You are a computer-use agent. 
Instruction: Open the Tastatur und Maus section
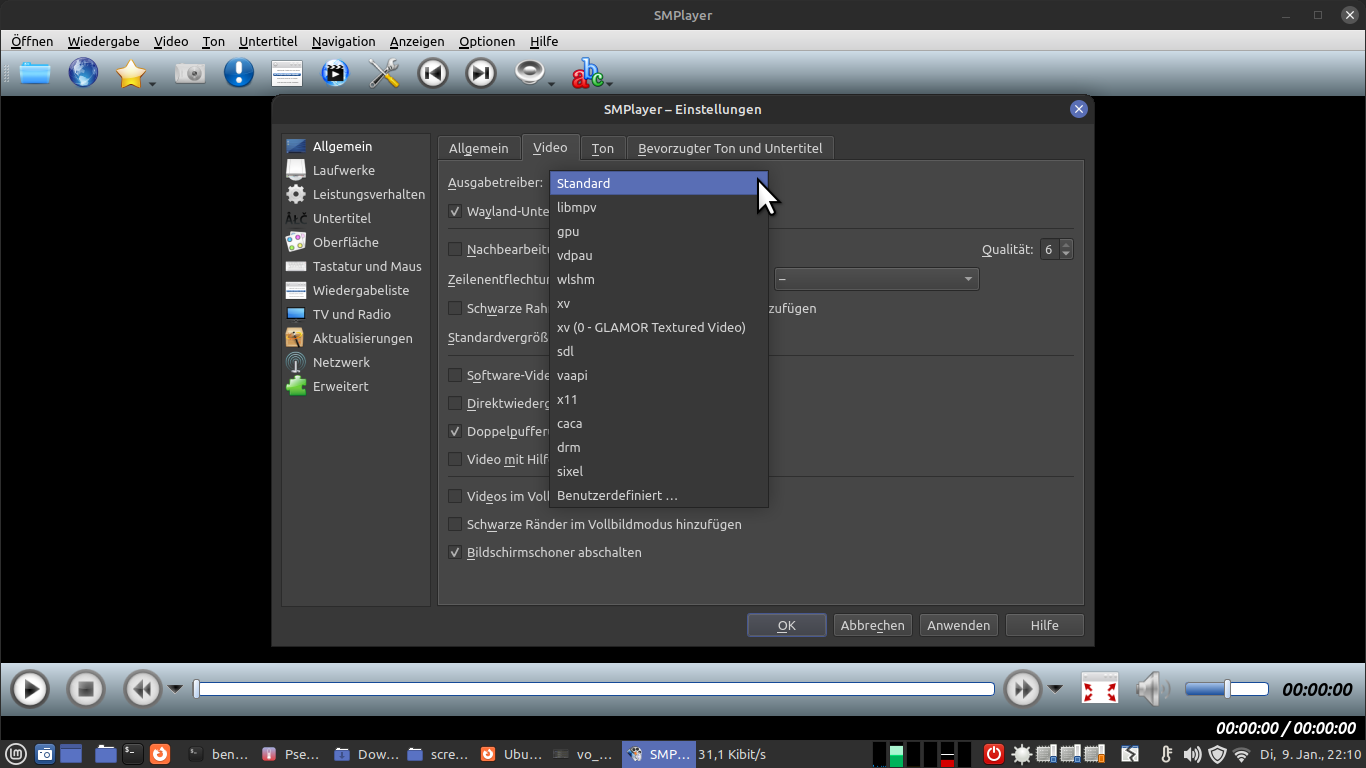[355, 266]
